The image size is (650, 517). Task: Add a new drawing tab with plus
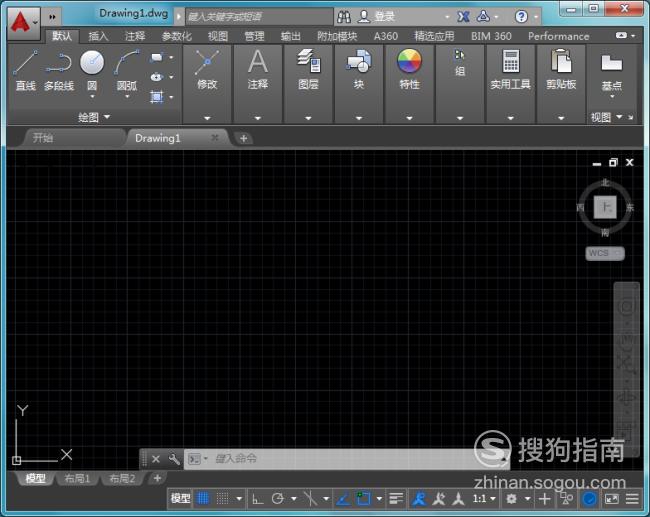click(x=244, y=138)
